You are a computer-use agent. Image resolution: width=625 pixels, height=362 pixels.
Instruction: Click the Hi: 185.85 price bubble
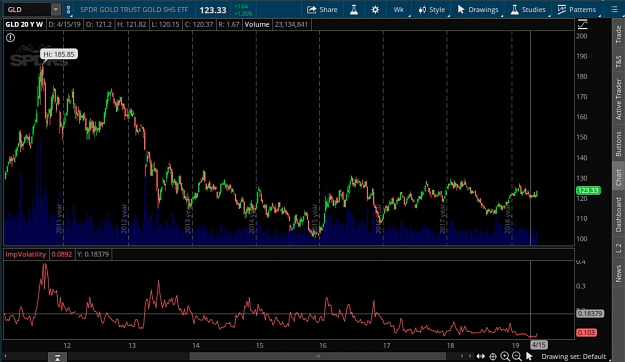coord(59,54)
